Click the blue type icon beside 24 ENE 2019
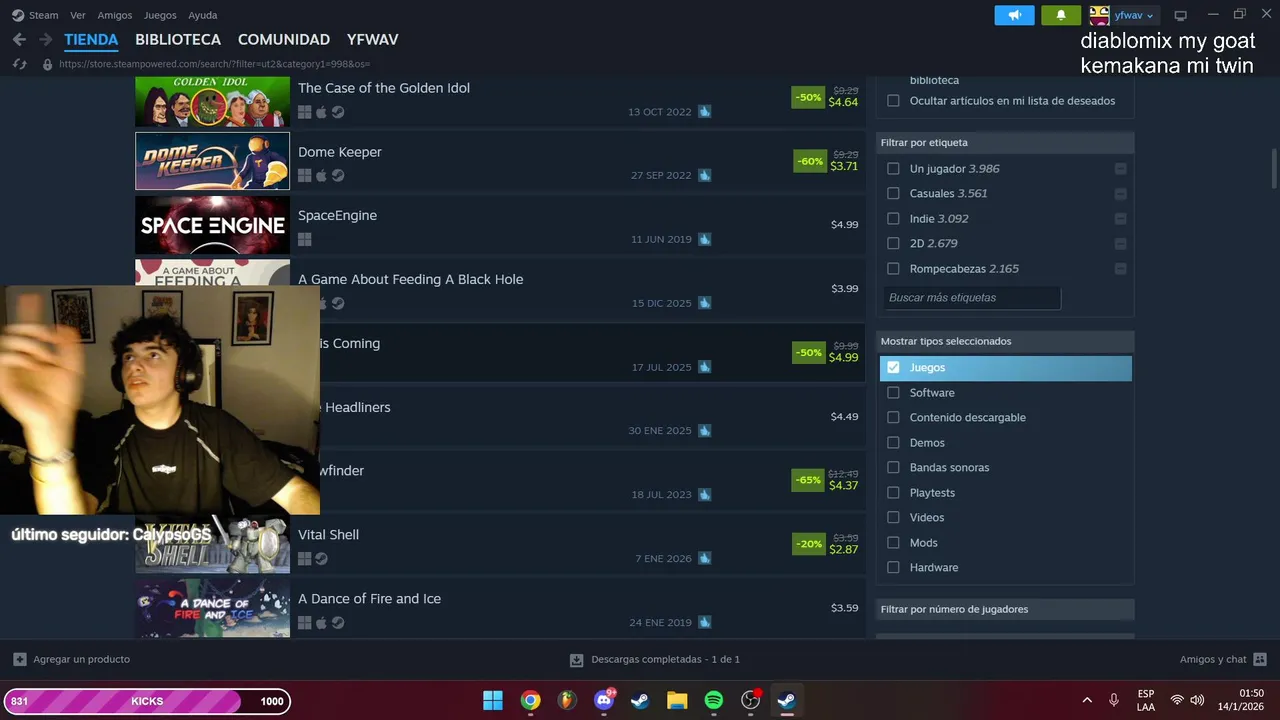The image size is (1280, 720). coord(704,622)
